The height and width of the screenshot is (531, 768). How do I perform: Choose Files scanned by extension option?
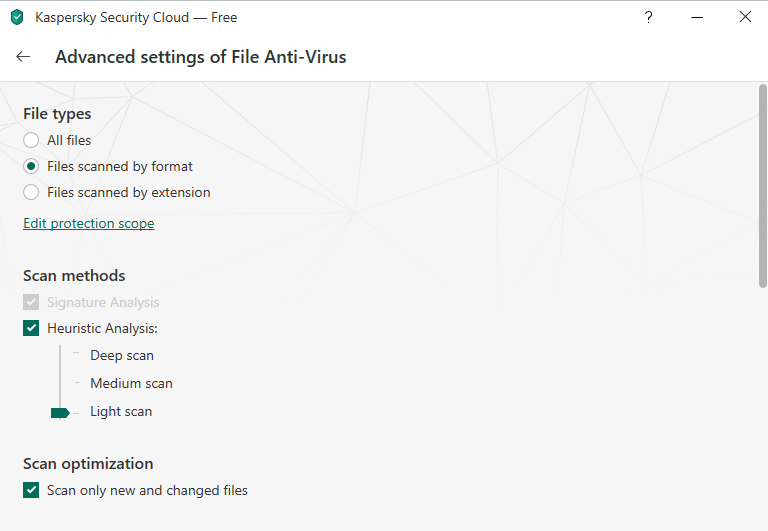(31, 192)
